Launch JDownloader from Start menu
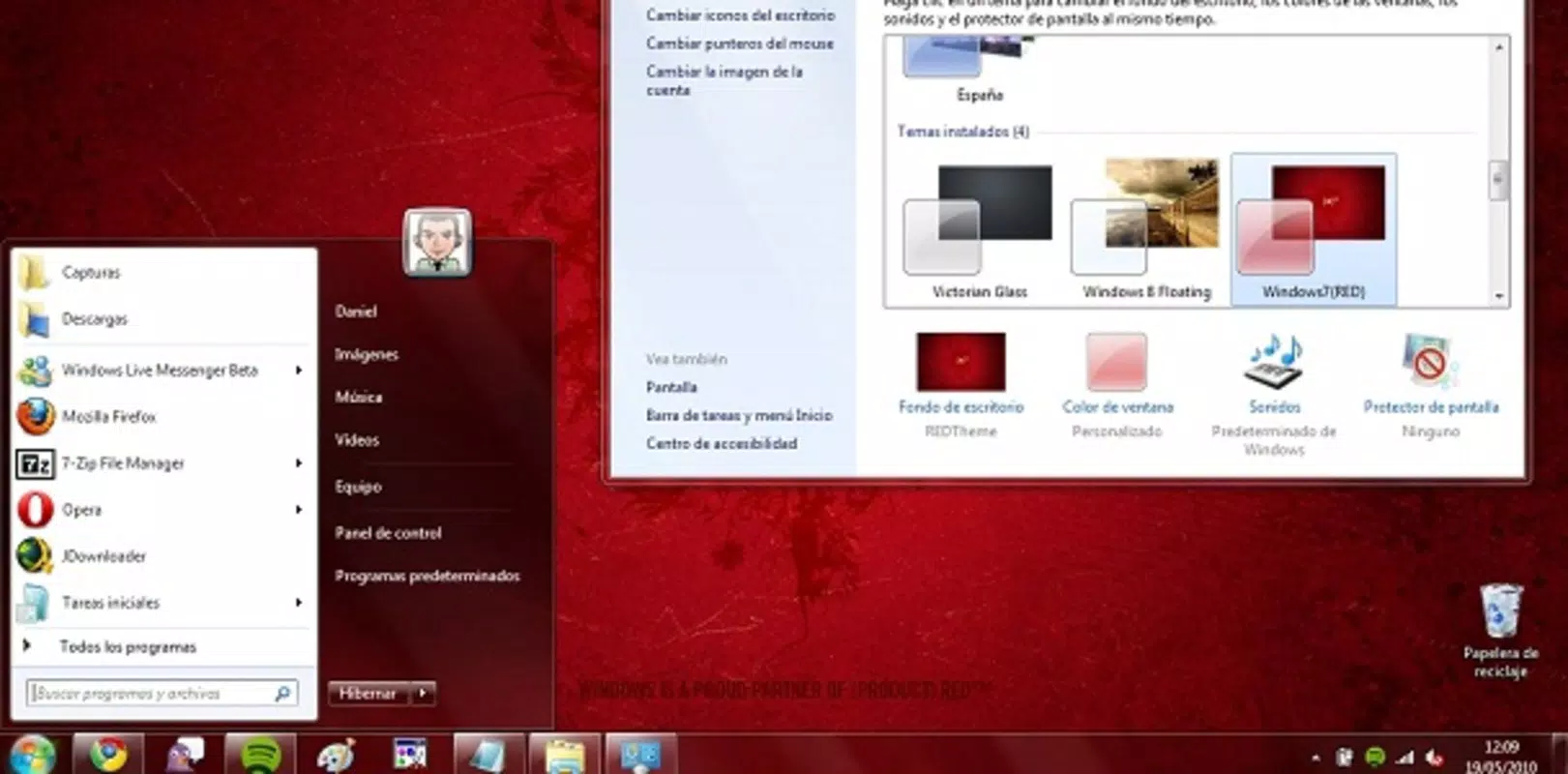1568x774 pixels. (164, 556)
